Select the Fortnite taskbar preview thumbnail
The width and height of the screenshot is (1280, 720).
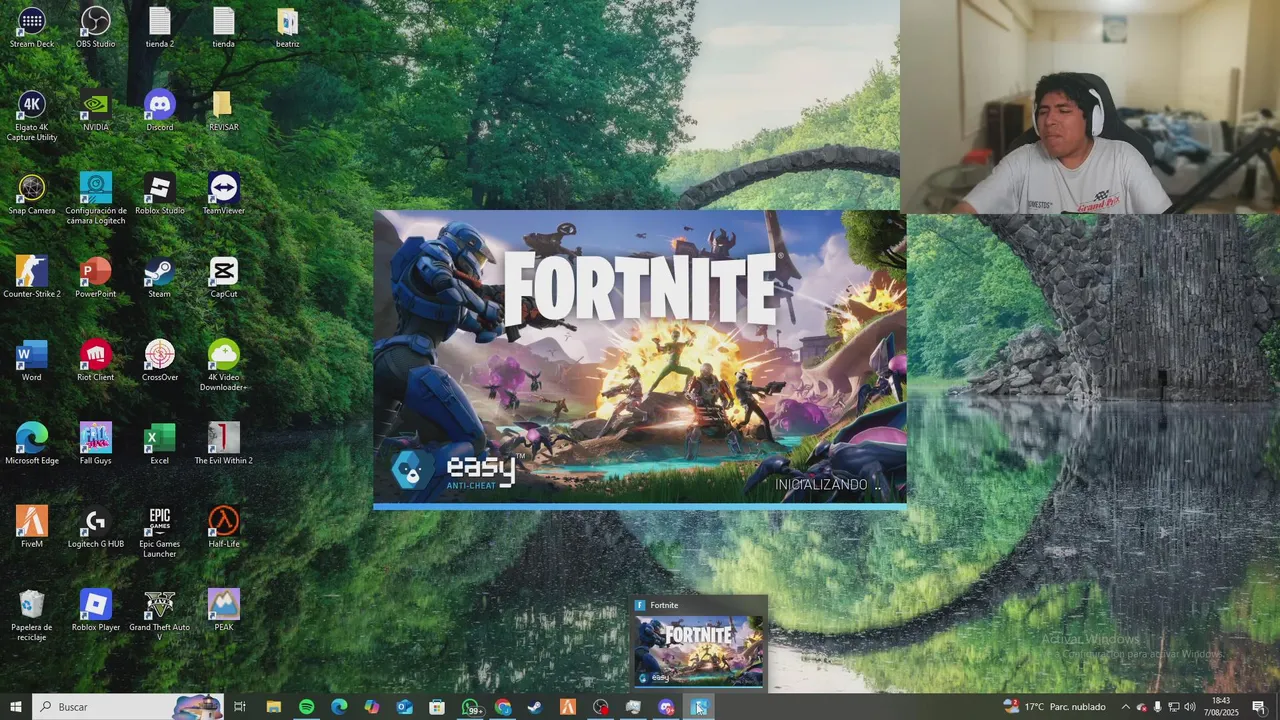tap(699, 643)
